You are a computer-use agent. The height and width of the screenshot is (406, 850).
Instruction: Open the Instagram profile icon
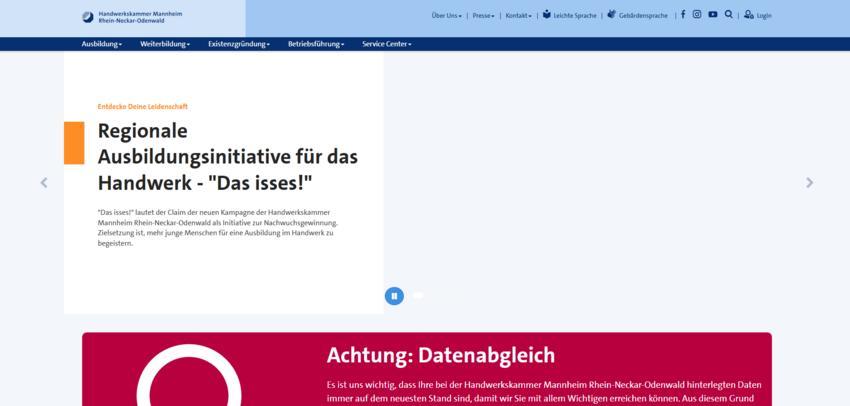pos(697,15)
